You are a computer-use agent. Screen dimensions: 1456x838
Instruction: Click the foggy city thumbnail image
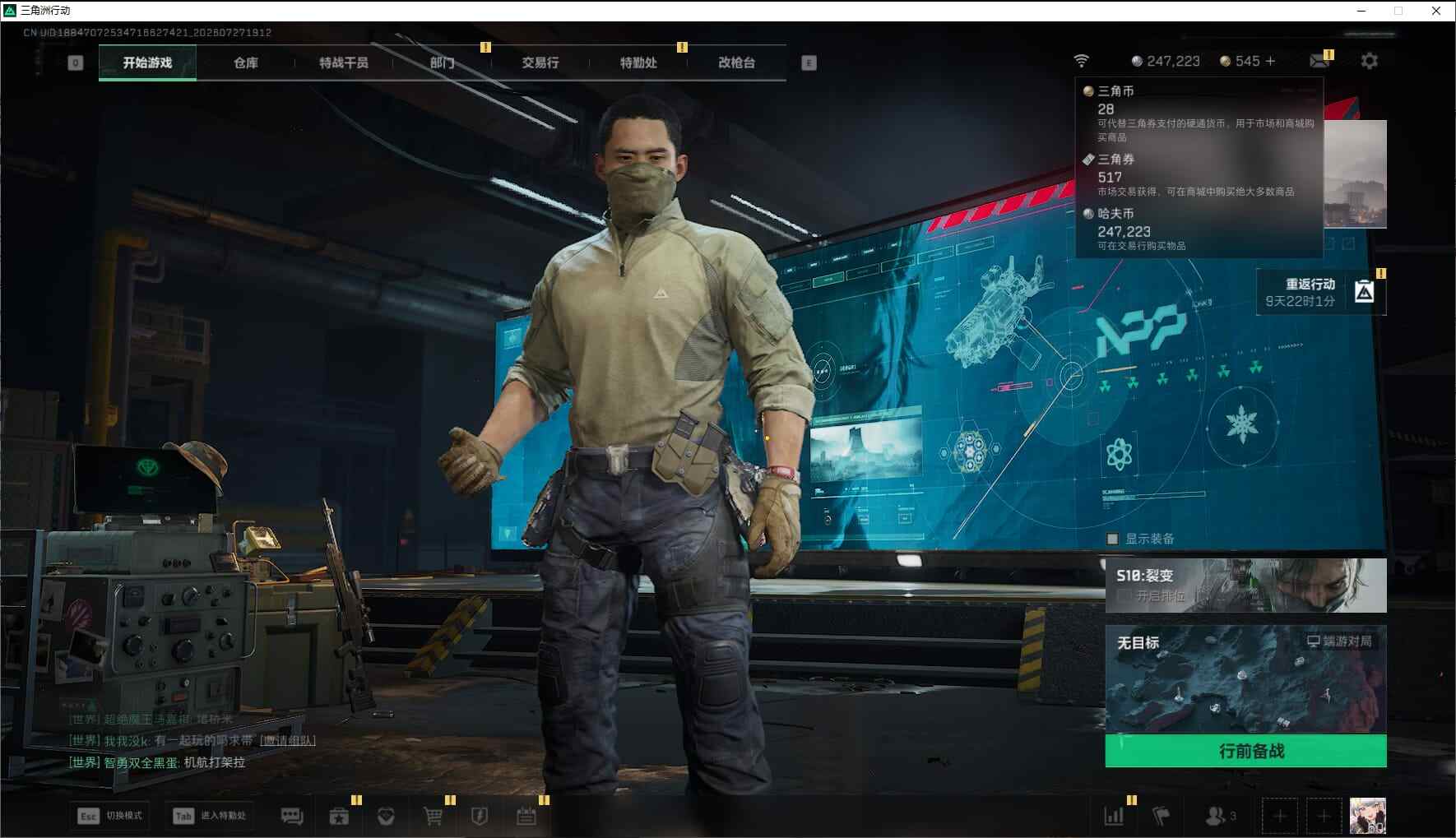tap(1355, 174)
